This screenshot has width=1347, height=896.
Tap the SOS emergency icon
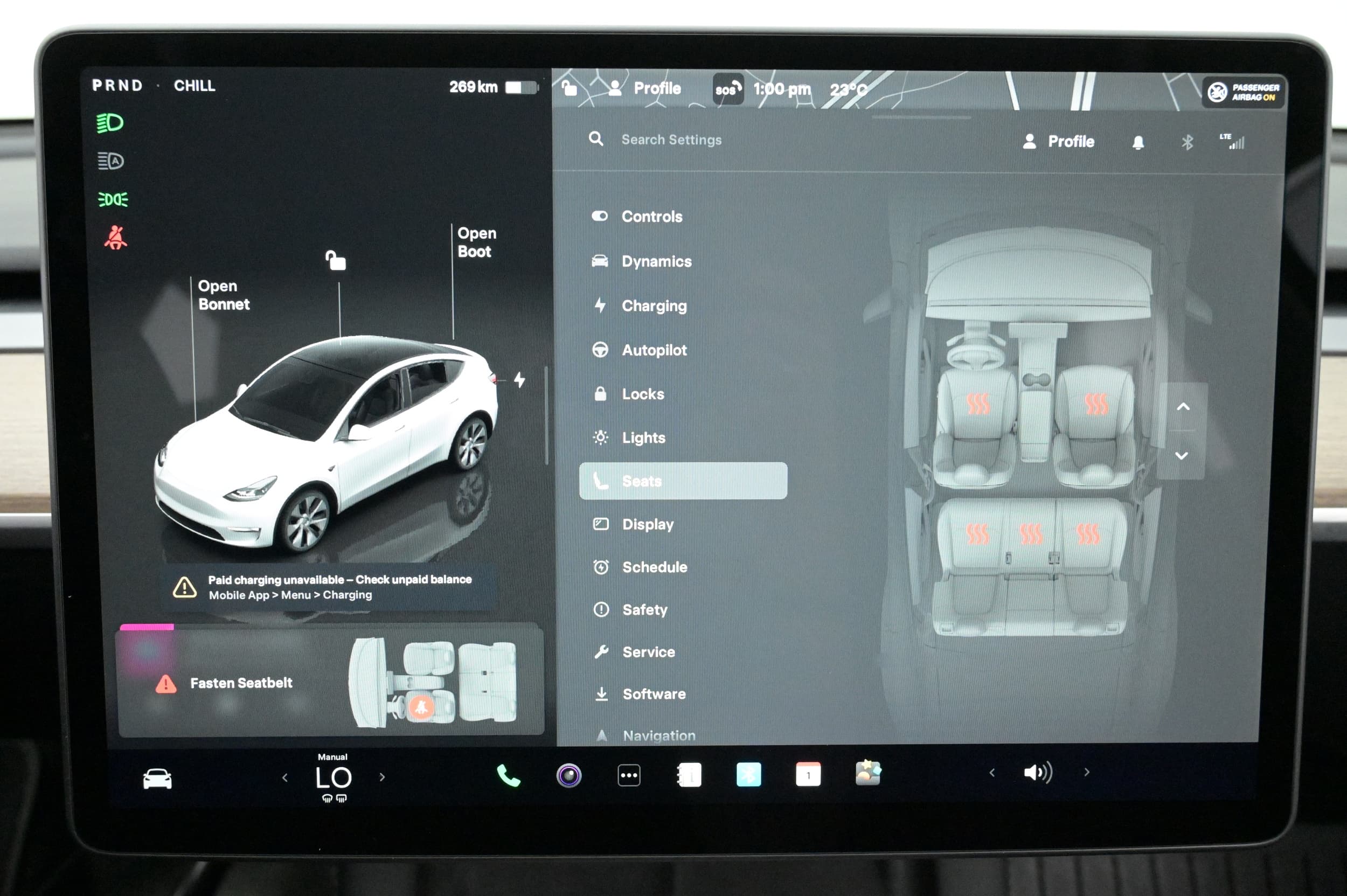pyautogui.click(x=728, y=89)
